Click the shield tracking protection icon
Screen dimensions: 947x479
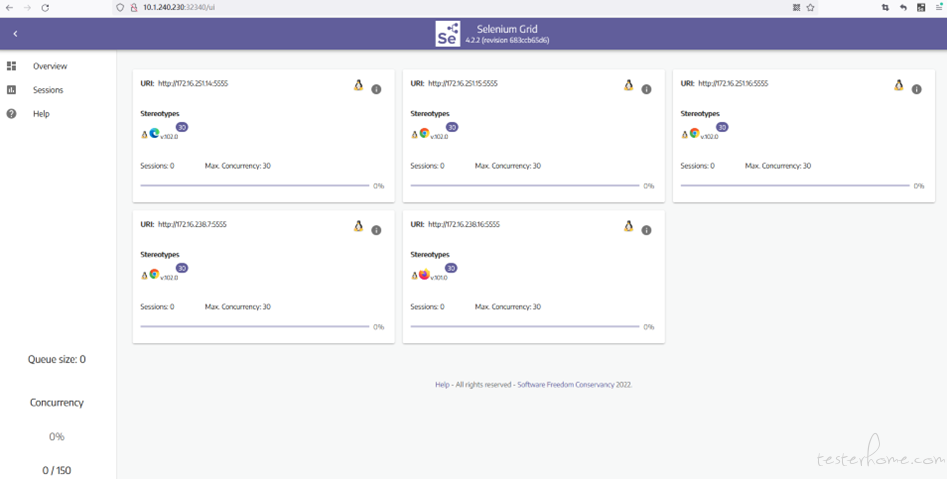(120, 8)
